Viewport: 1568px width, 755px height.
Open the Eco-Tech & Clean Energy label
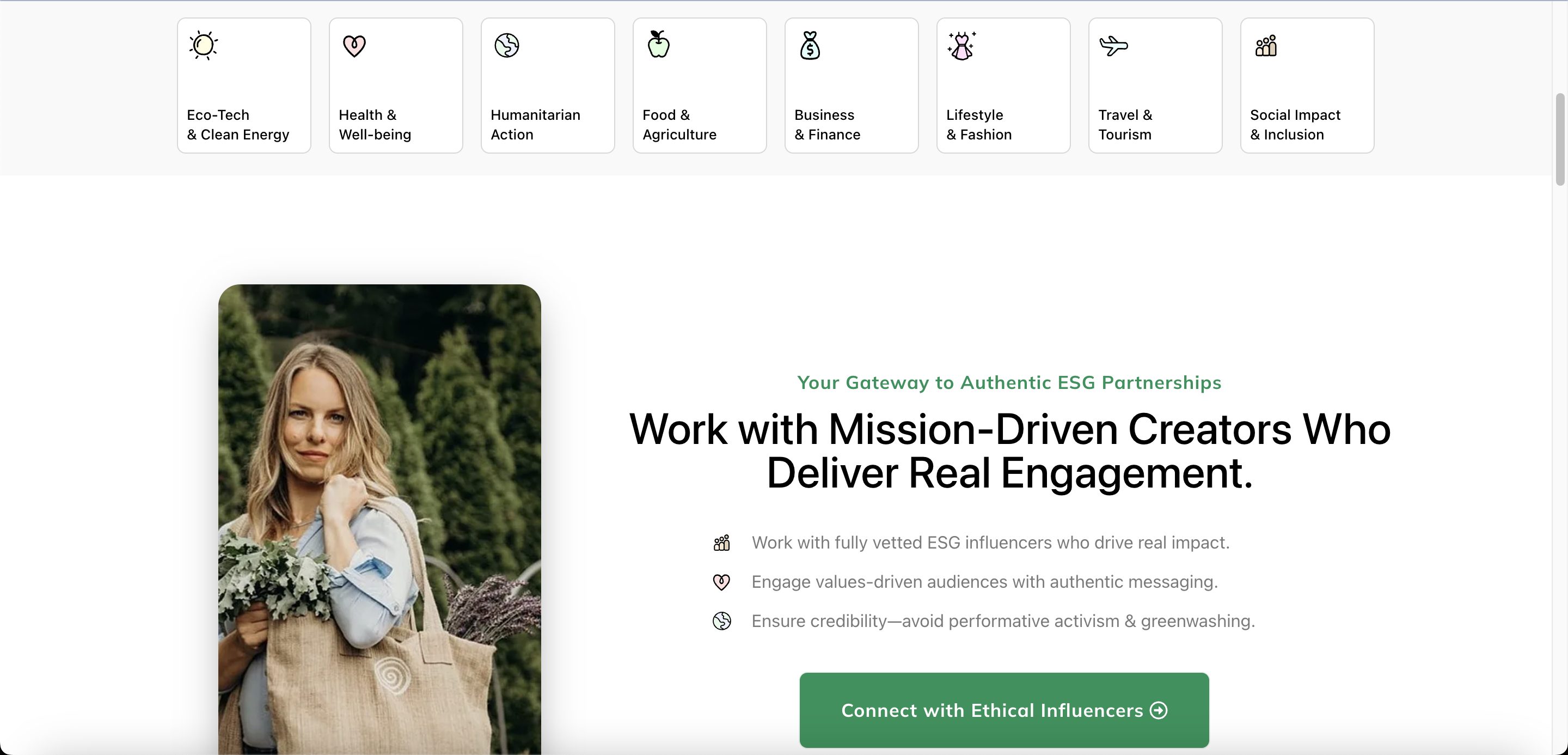[238, 125]
